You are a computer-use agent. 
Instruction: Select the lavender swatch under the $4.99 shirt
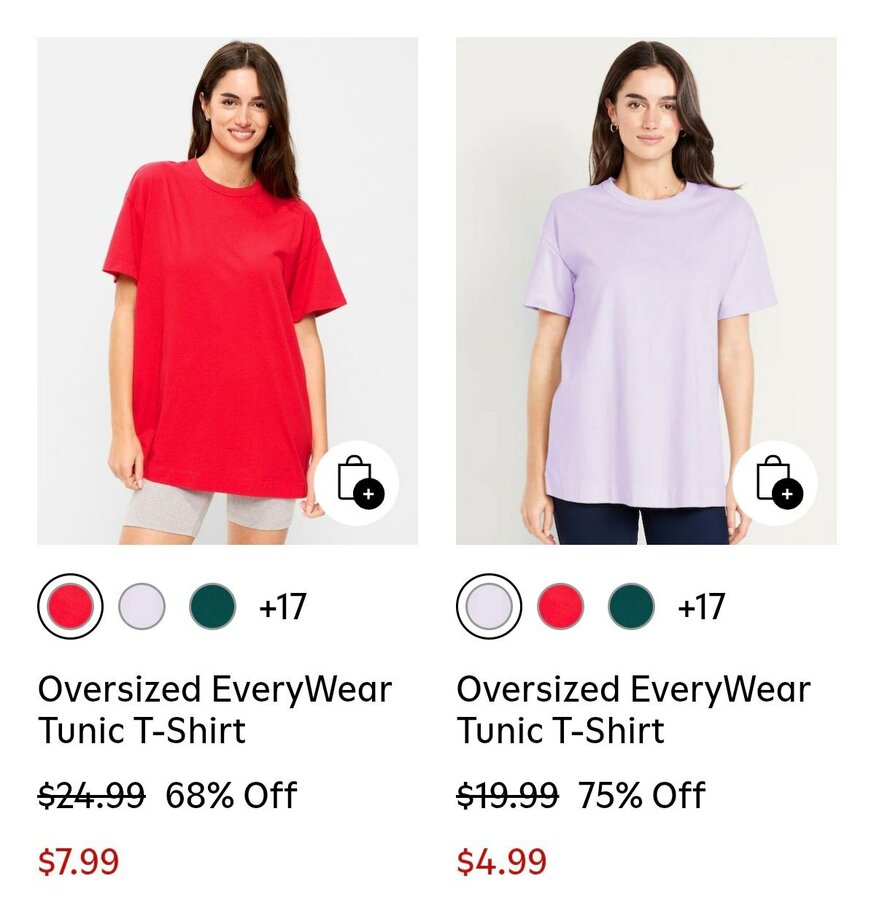tap(489, 606)
